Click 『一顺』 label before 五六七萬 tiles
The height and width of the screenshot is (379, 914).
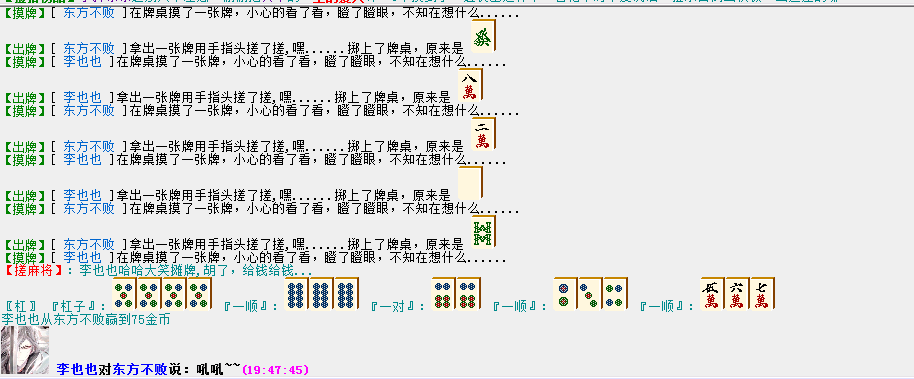tap(667, 306)
